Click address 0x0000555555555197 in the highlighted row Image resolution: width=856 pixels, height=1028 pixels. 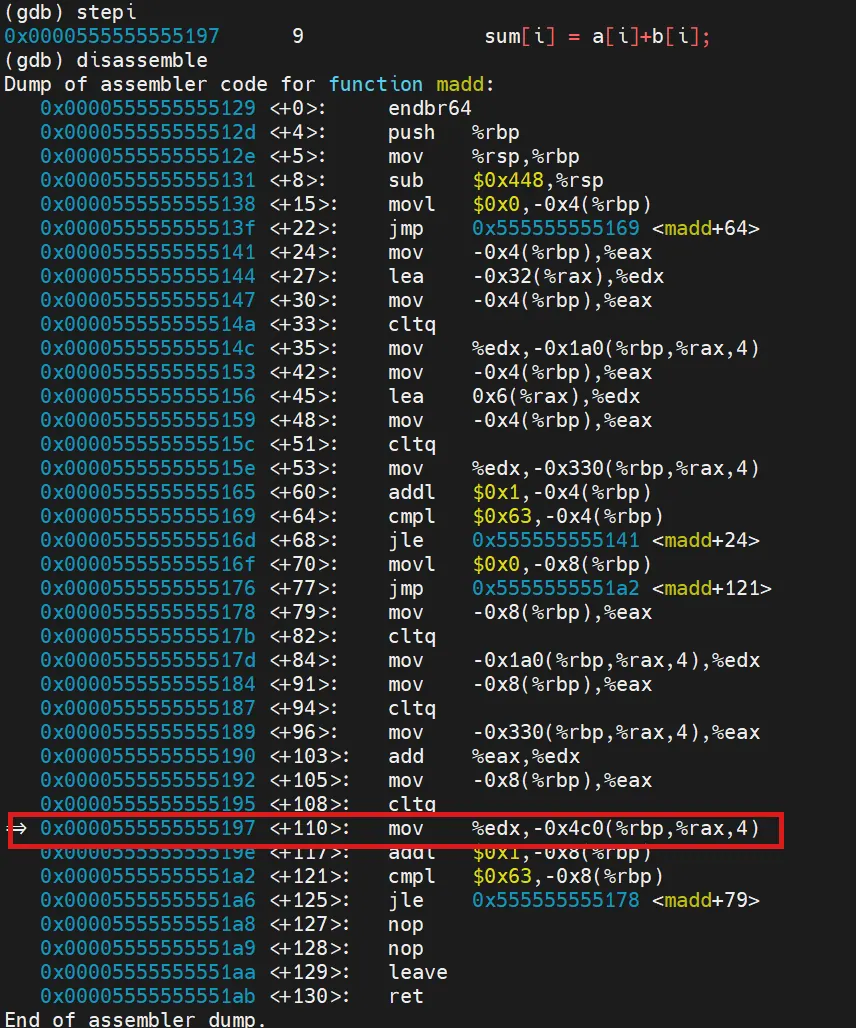[148, 829]
